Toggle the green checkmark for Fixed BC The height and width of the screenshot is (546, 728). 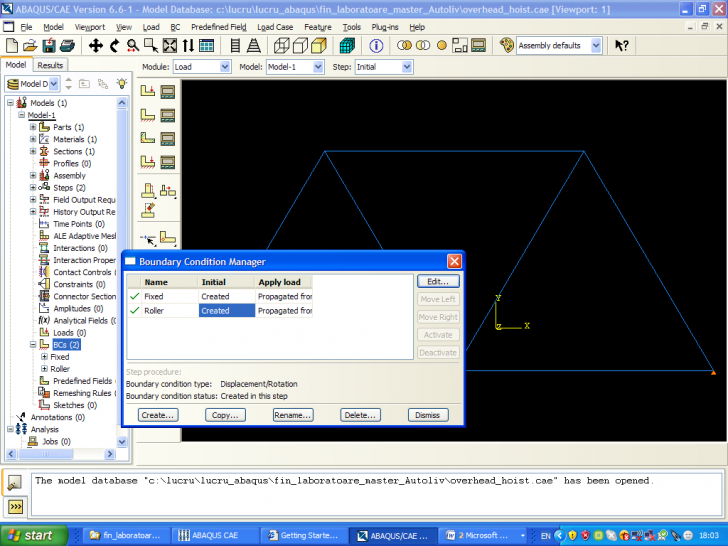click(135, 297)
